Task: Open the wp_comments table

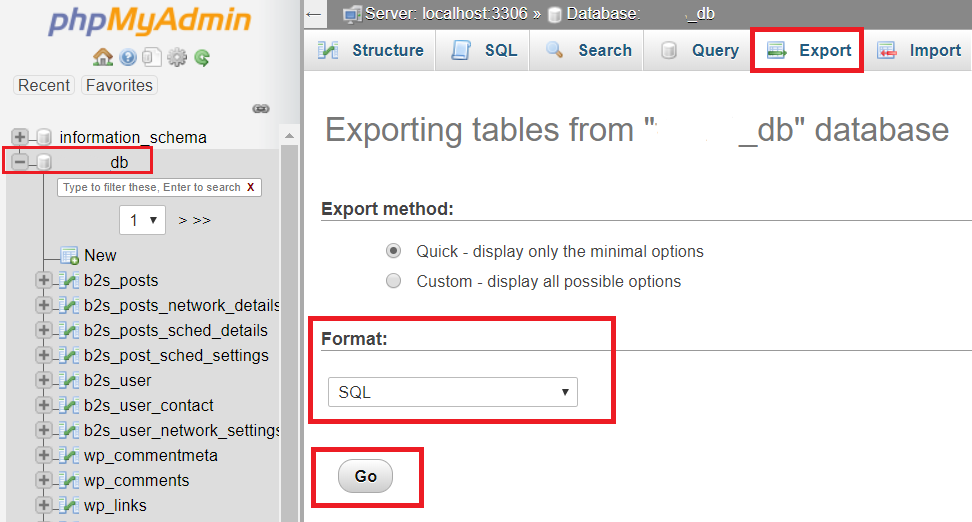Action: 136,480
